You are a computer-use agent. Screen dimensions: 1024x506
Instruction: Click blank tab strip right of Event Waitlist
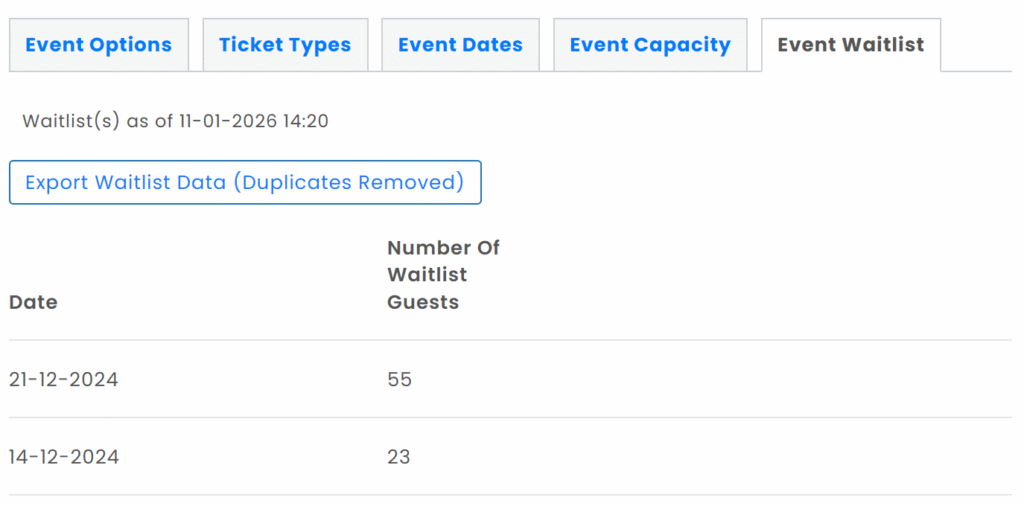pos(978,45)
